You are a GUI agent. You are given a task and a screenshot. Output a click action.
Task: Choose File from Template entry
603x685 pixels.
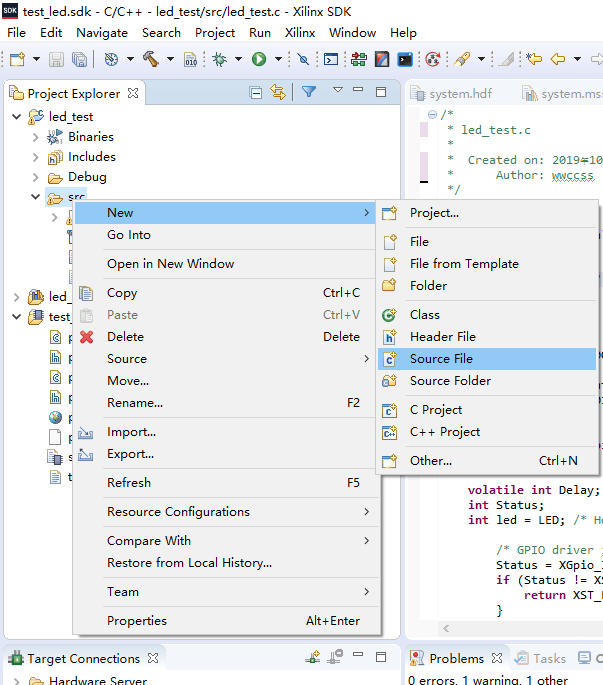[x=487, y=264]
